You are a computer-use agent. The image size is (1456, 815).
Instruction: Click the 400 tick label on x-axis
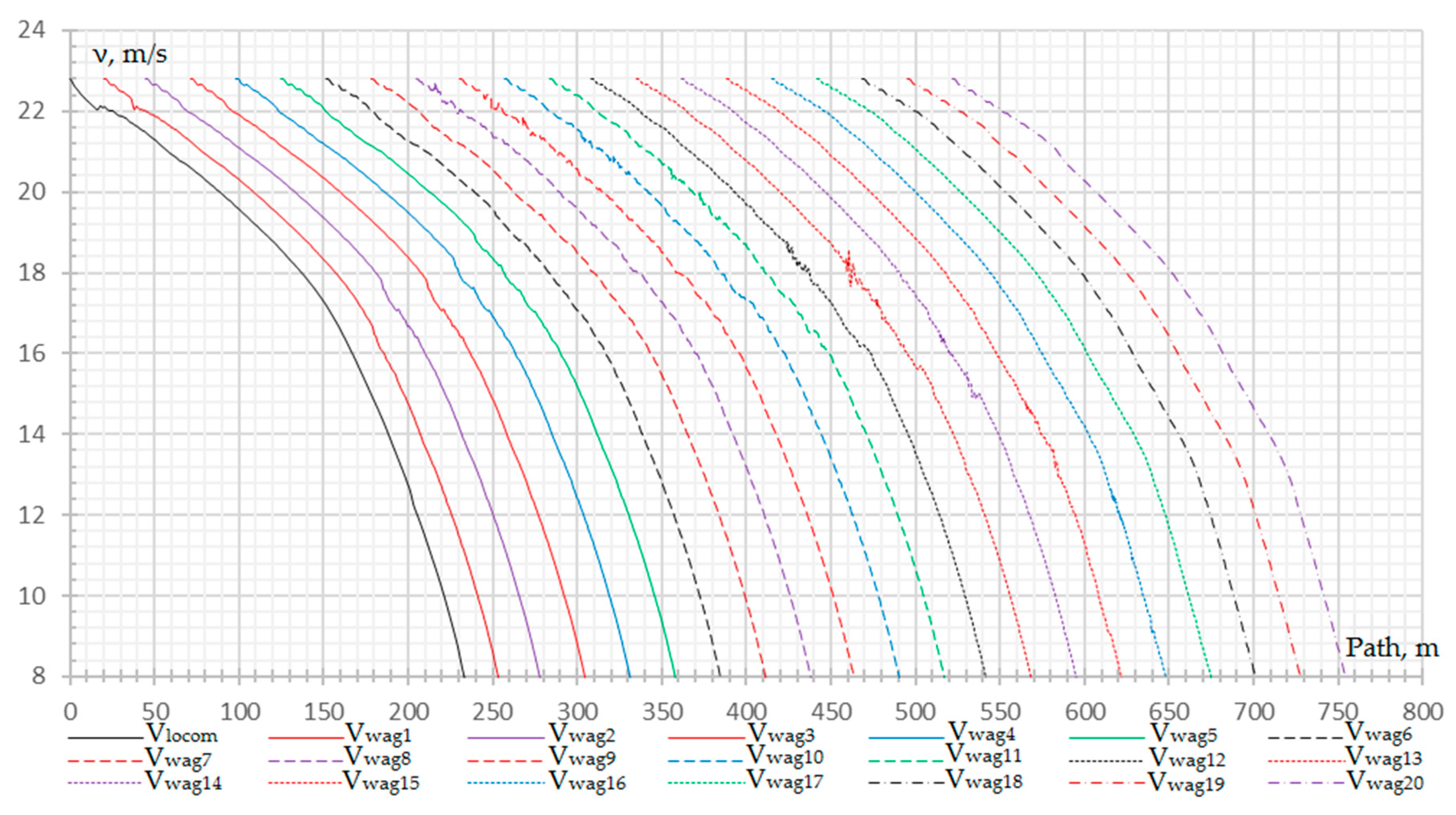746,712
